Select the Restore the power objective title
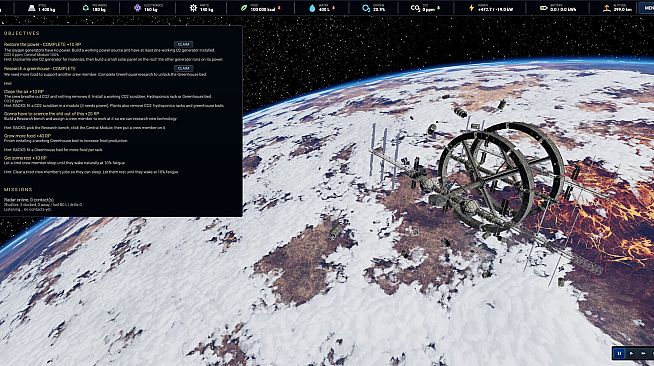The width and height of the screenshot is (654, 366). tap(43, 44)
